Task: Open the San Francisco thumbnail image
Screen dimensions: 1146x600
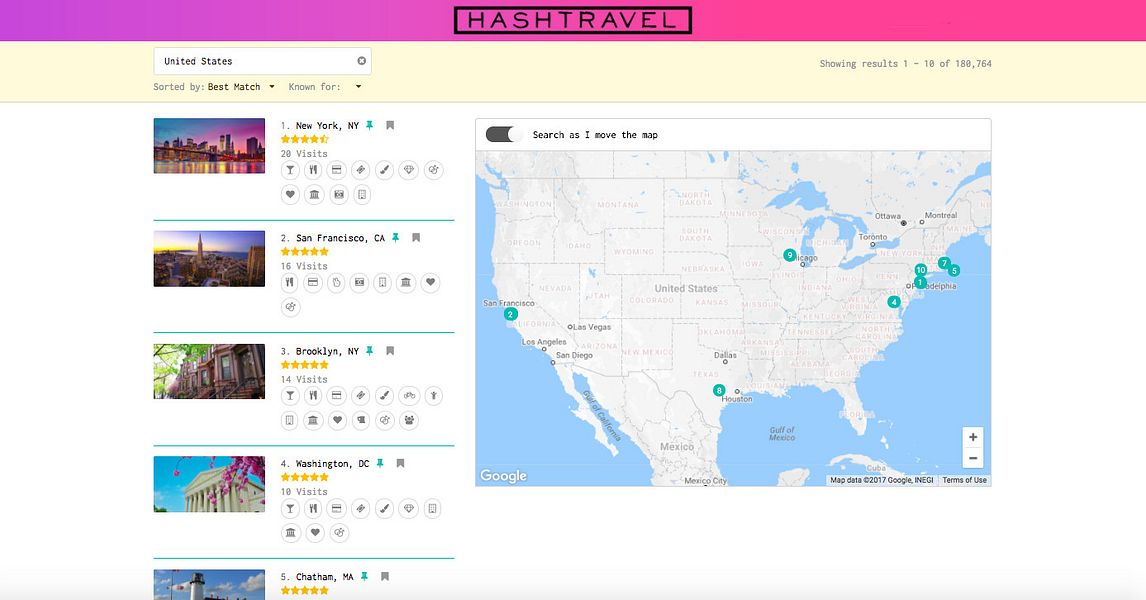Action: coord(209,259)
